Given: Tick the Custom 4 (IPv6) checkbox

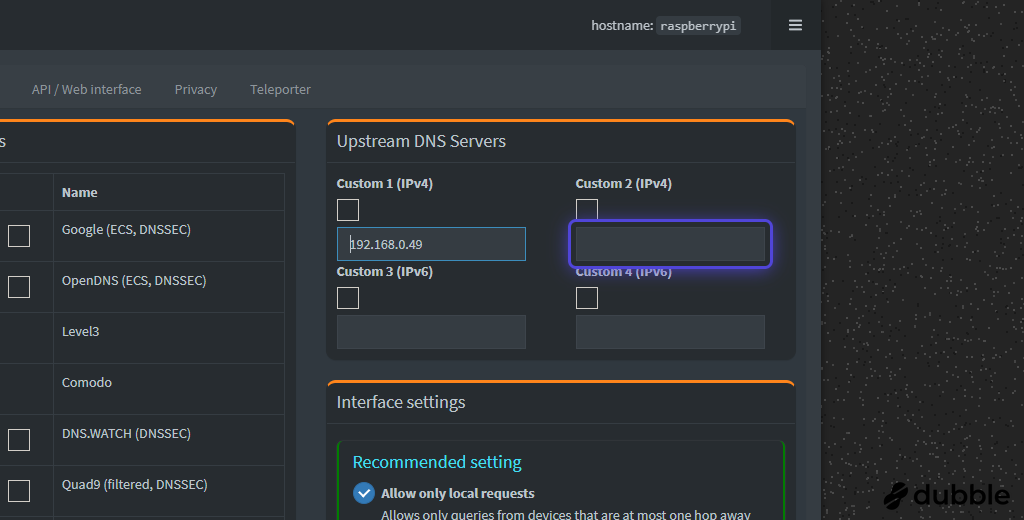Looking at the screenshot, I should click(x=586, y=298).
